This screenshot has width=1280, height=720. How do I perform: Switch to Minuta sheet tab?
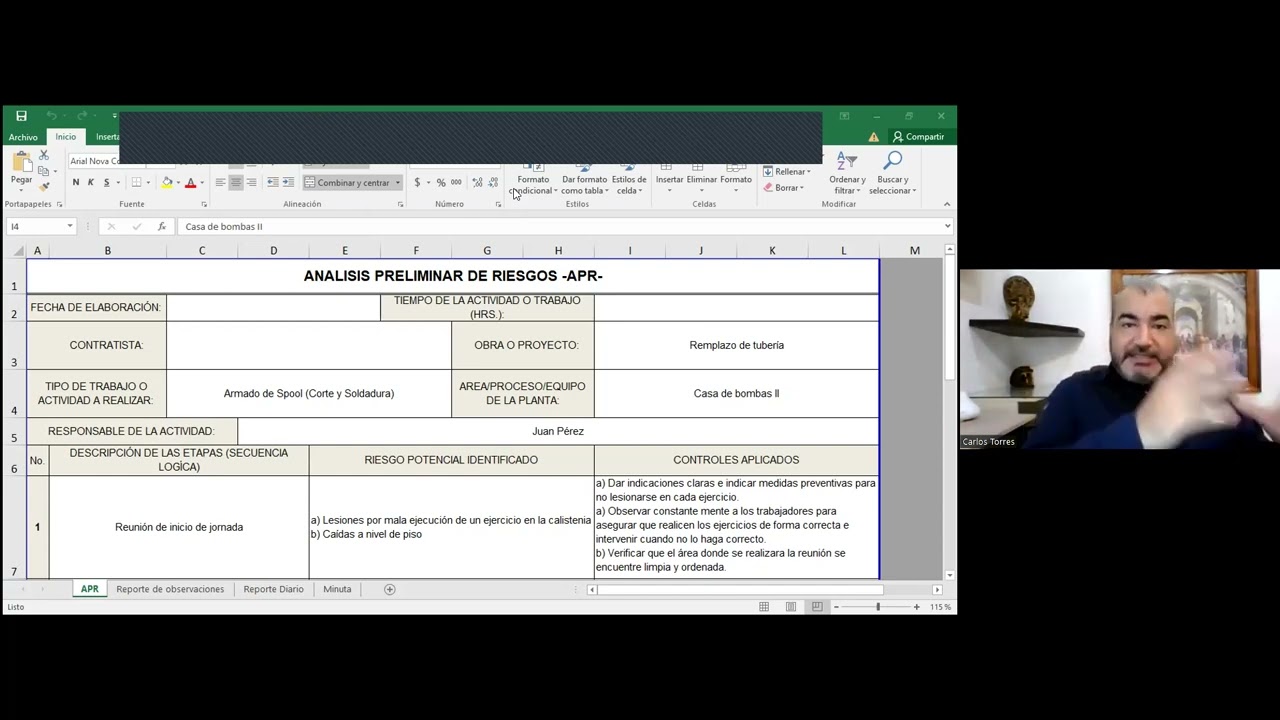point(337,589)
